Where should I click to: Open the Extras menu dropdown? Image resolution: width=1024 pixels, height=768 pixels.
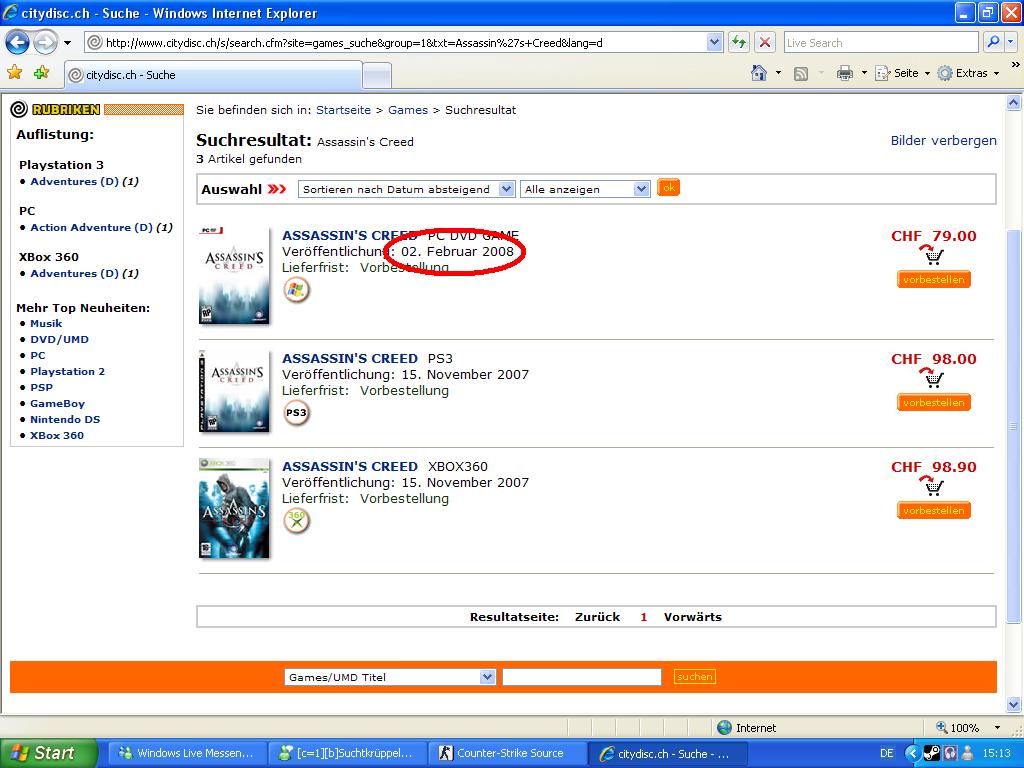[x=968, y=73]
